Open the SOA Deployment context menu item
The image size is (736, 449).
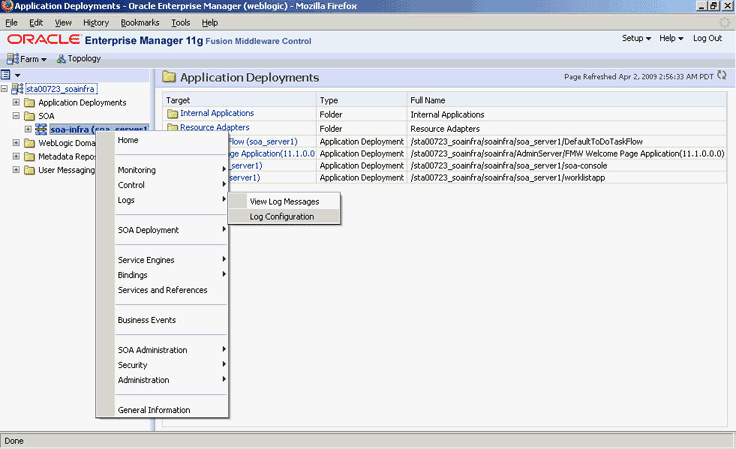point(148,230)
